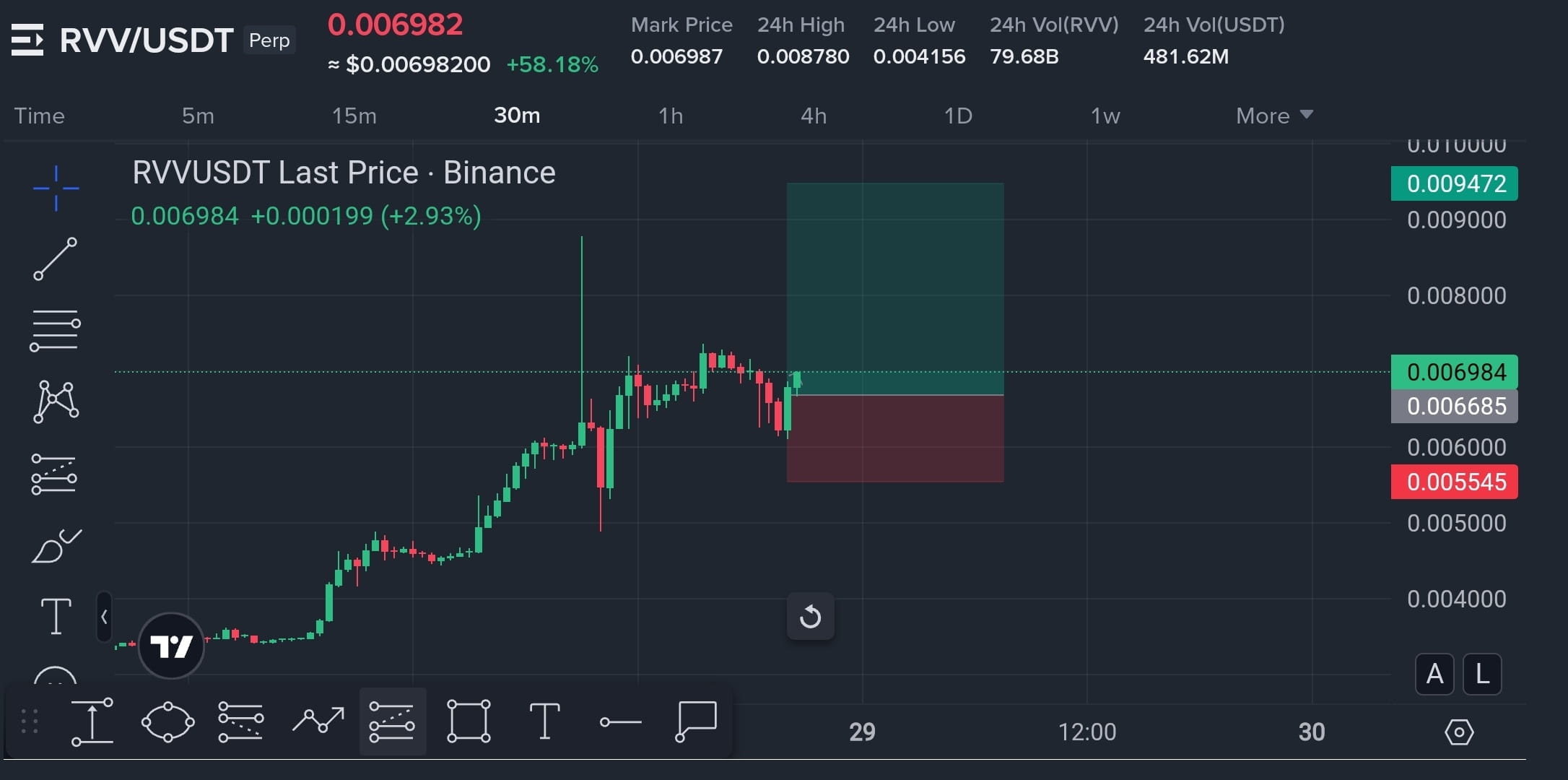Select the 30m interval tab
Screen dimensions: 1568x780
pos(517,116)
